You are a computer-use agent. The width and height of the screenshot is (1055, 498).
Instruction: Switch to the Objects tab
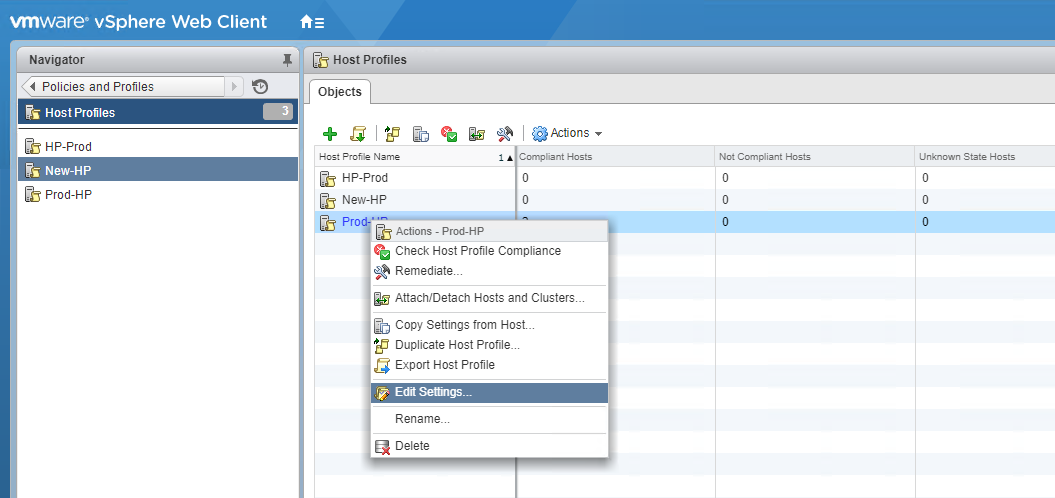(x=339, y=92)
